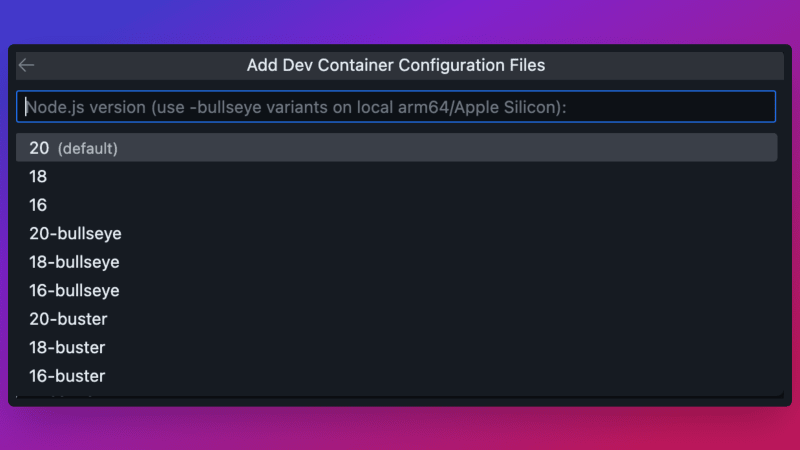Screen dimensions: 800x450
Task: Pick the 16-bullseye option
Action: coord(74,291)
